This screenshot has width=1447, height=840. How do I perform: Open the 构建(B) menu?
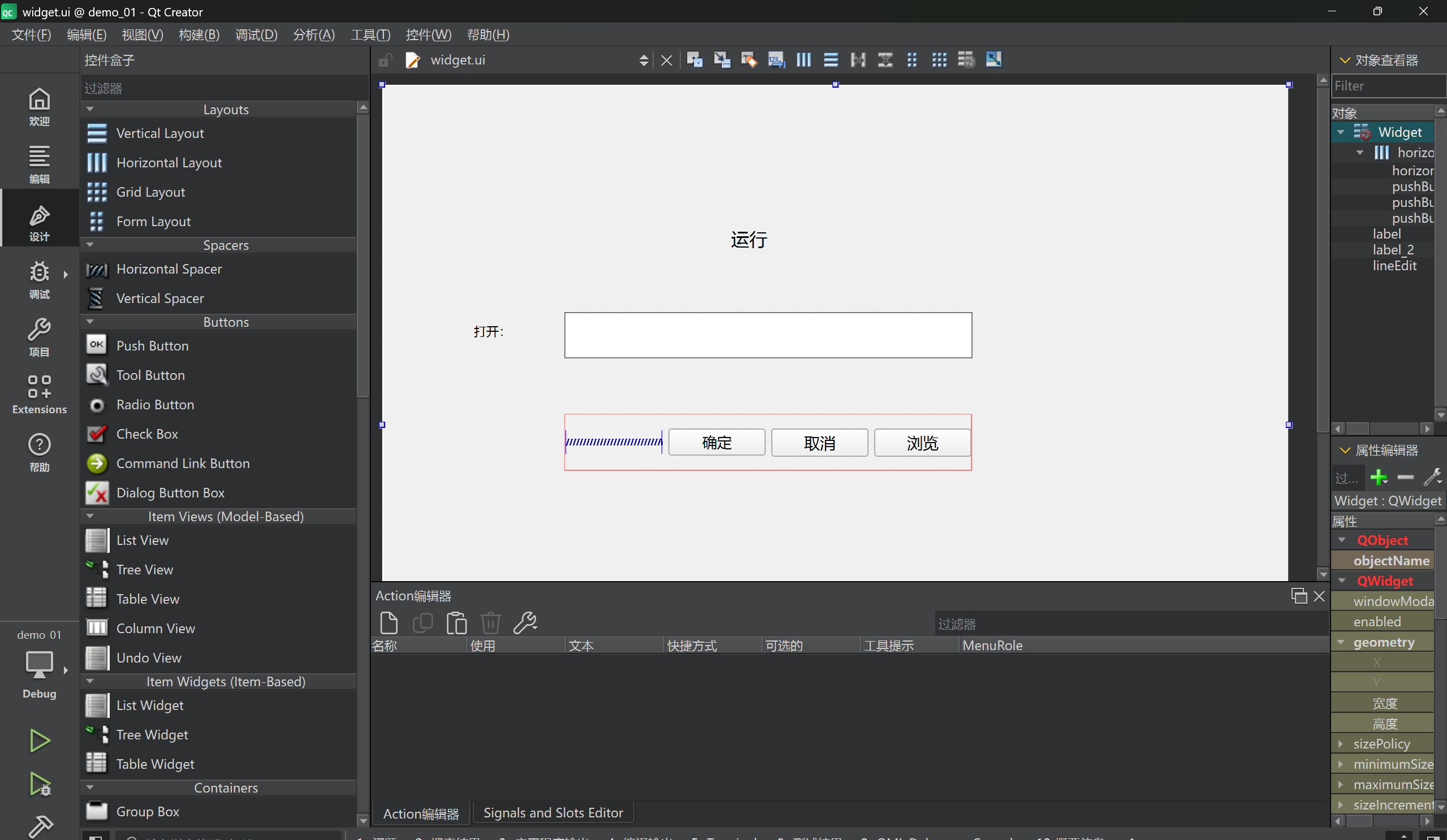point(198,34)
